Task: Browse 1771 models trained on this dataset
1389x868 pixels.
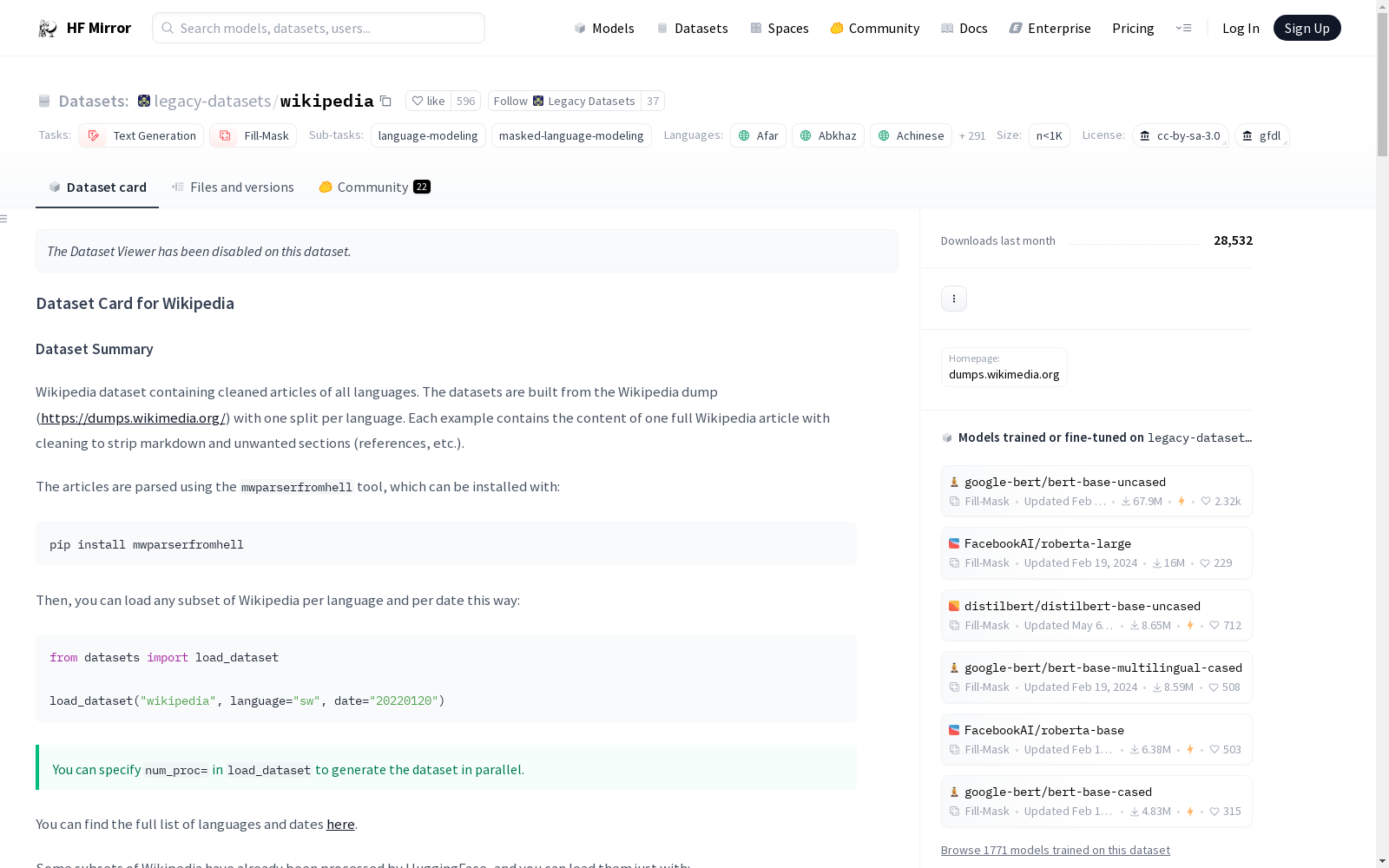Action: tap(1056, 850)
